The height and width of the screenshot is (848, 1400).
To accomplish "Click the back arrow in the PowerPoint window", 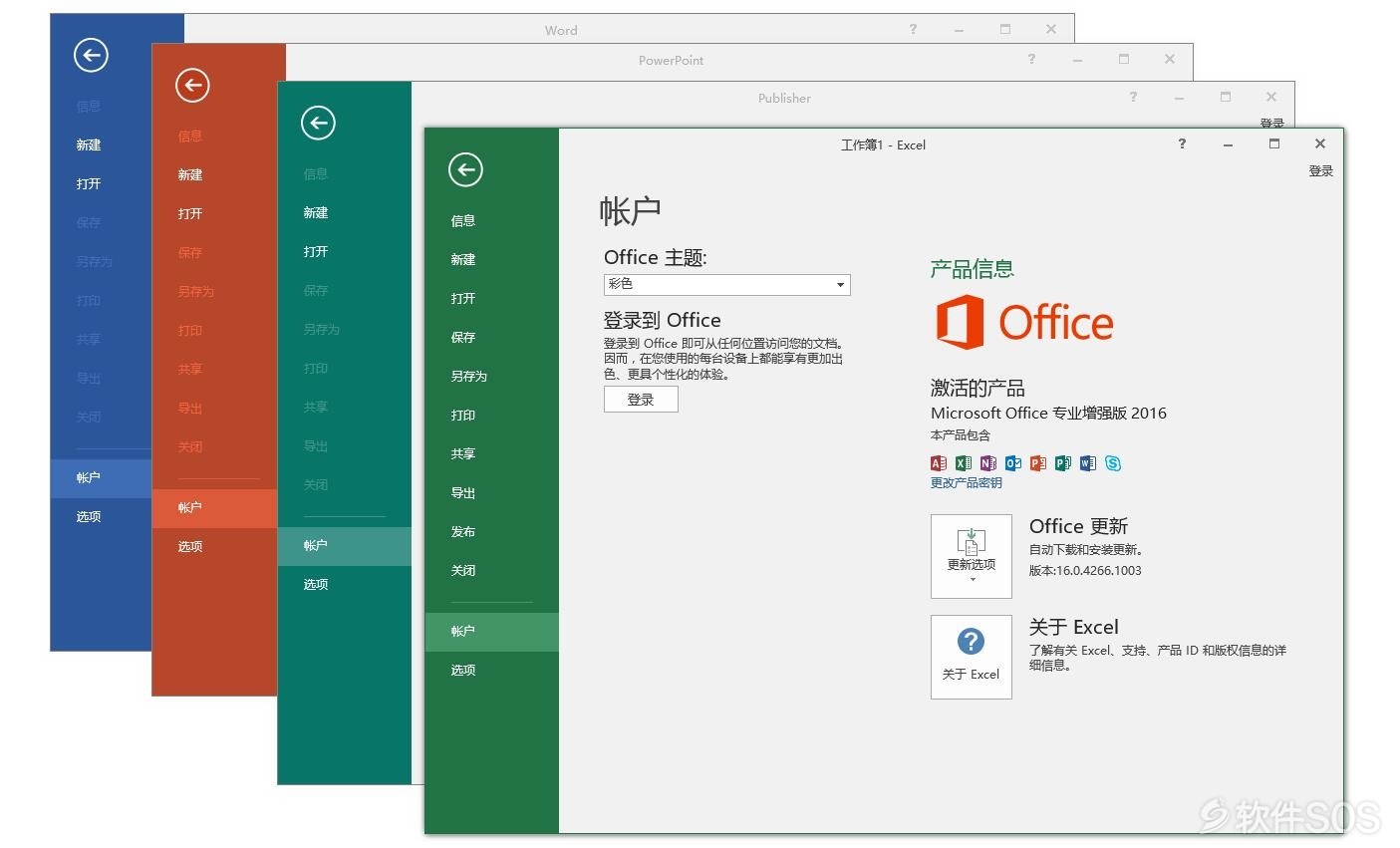I will pos(192,86).
